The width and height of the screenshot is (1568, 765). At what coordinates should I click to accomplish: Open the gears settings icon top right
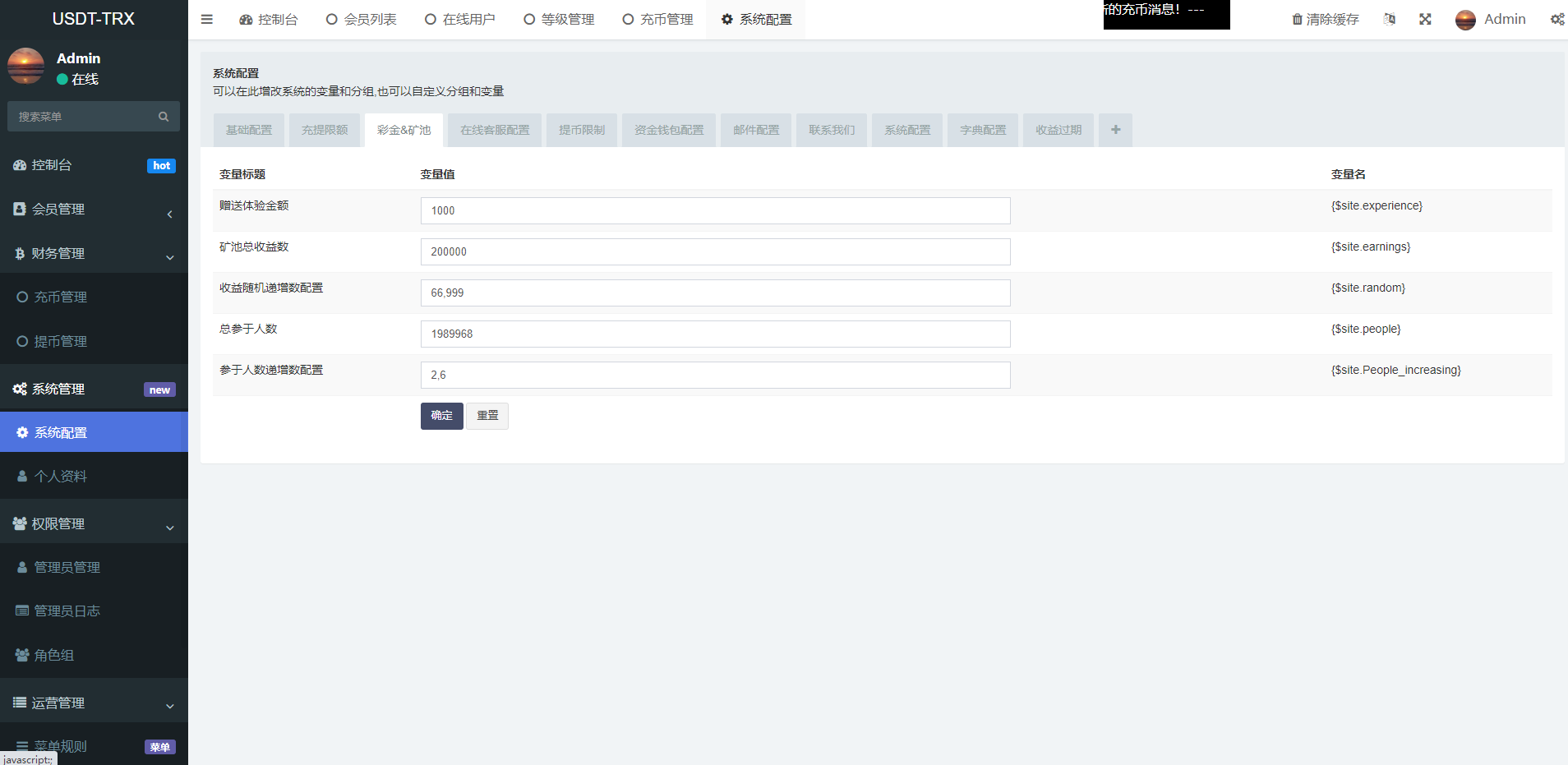coord(1557,19)
